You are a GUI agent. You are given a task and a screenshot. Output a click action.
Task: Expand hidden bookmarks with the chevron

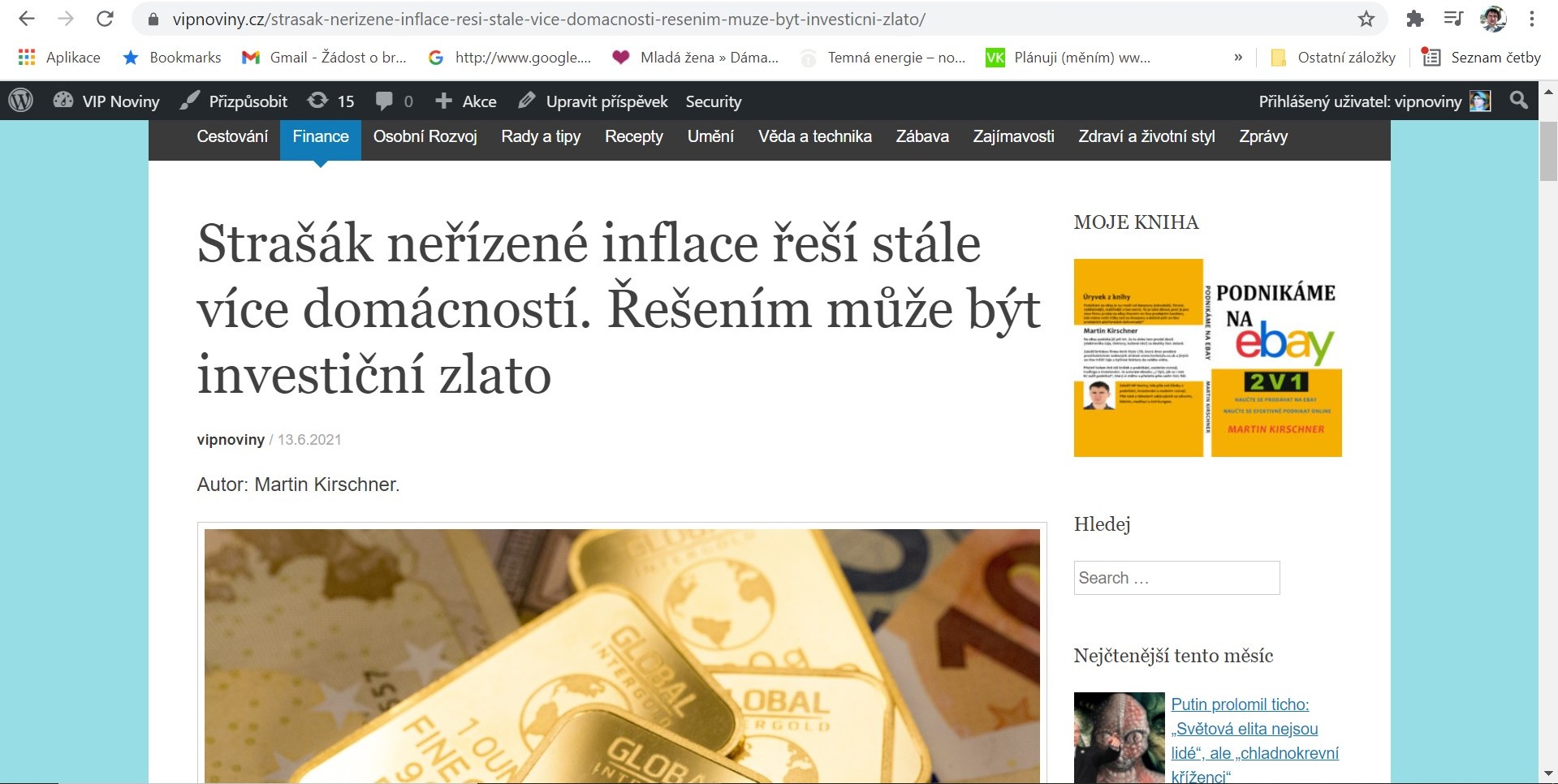(x=1238, y=58)
